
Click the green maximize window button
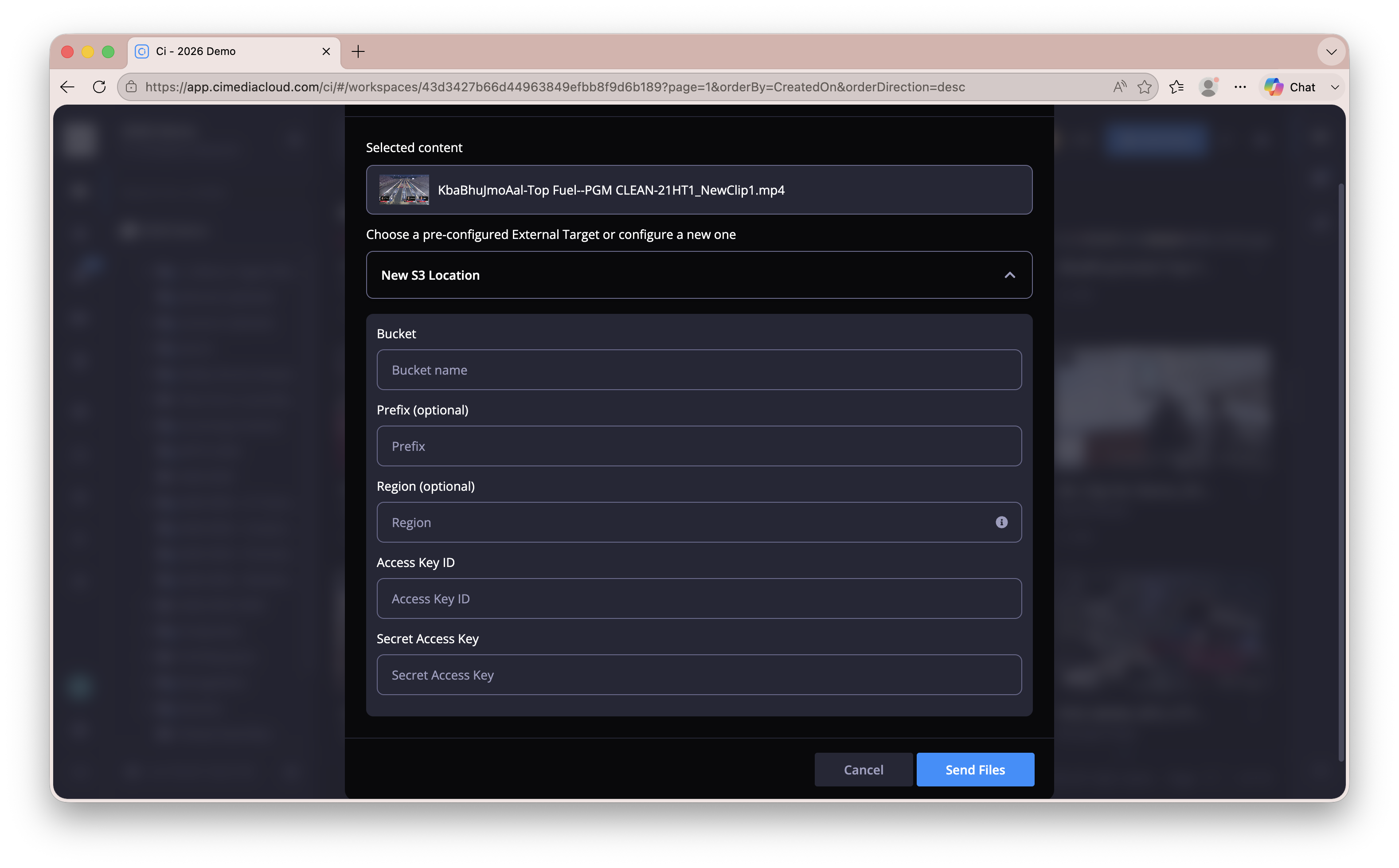click(x=108, y=52)
